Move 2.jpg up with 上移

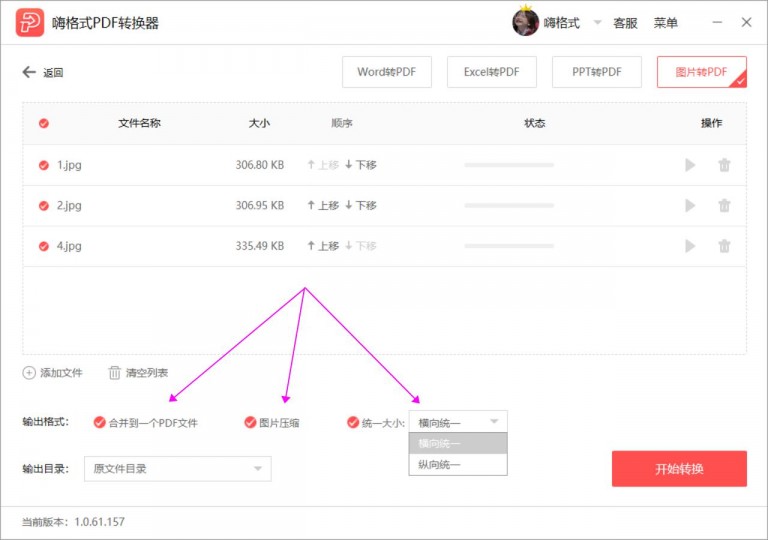323,205
